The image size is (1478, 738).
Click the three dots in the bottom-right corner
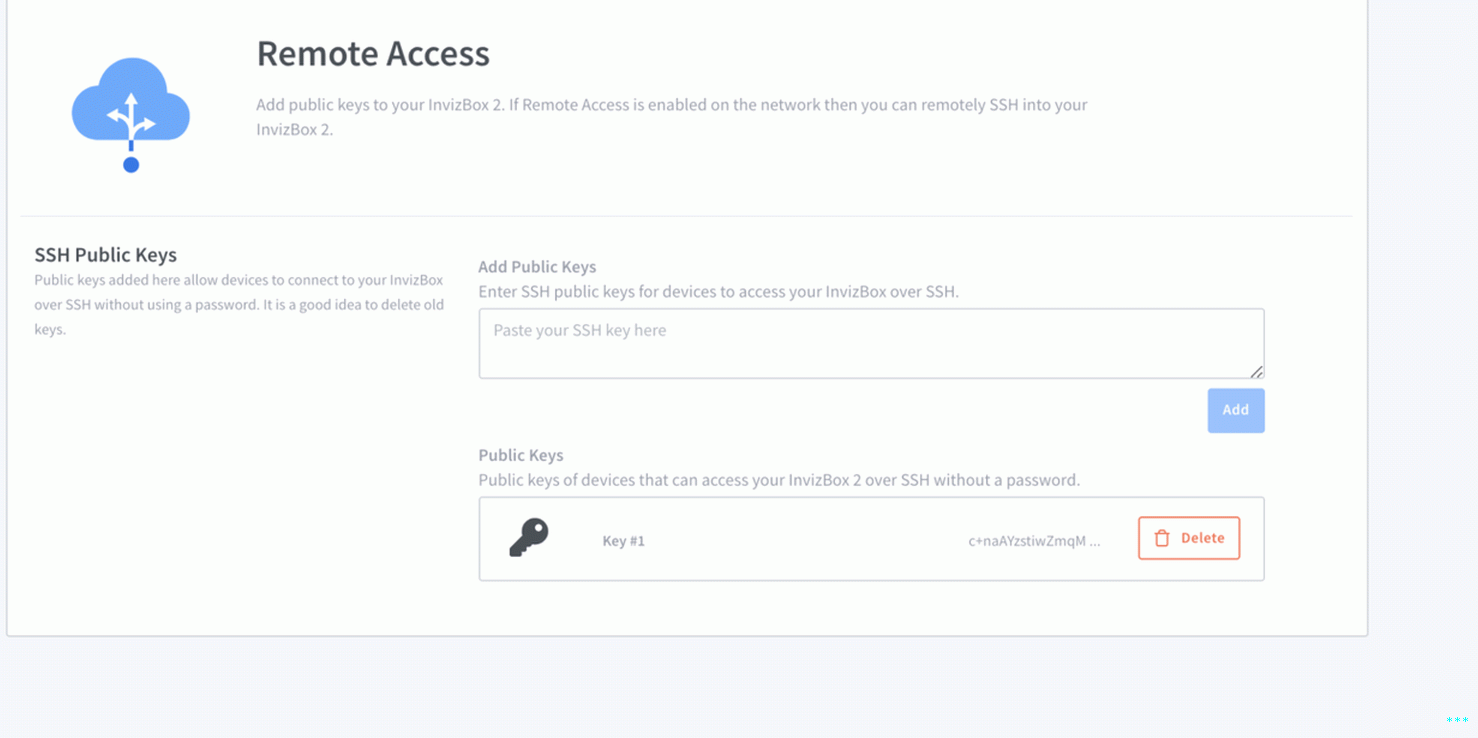coord(1457,720)
